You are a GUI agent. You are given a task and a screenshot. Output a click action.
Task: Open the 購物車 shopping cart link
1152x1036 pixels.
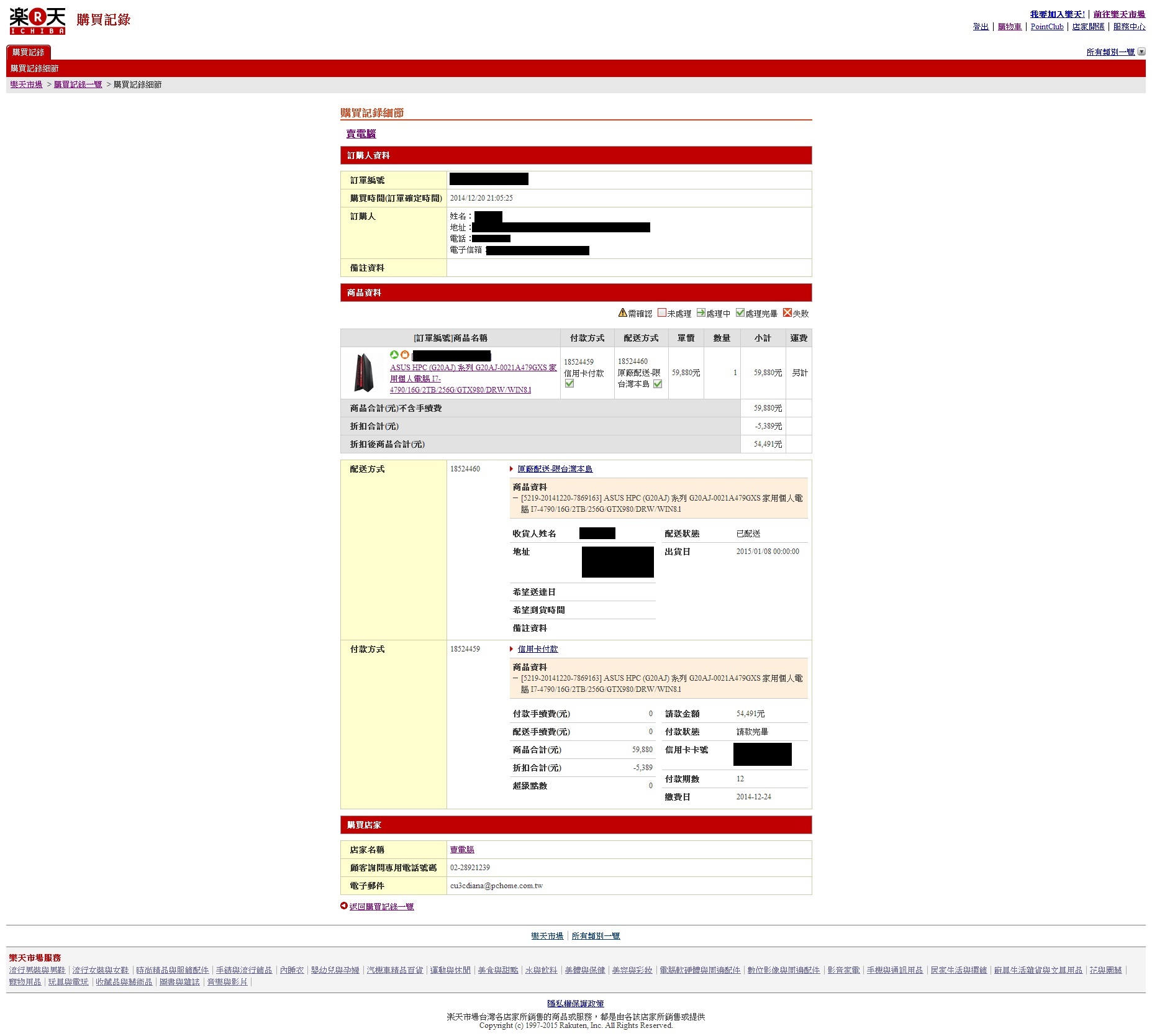(1010, 27)
